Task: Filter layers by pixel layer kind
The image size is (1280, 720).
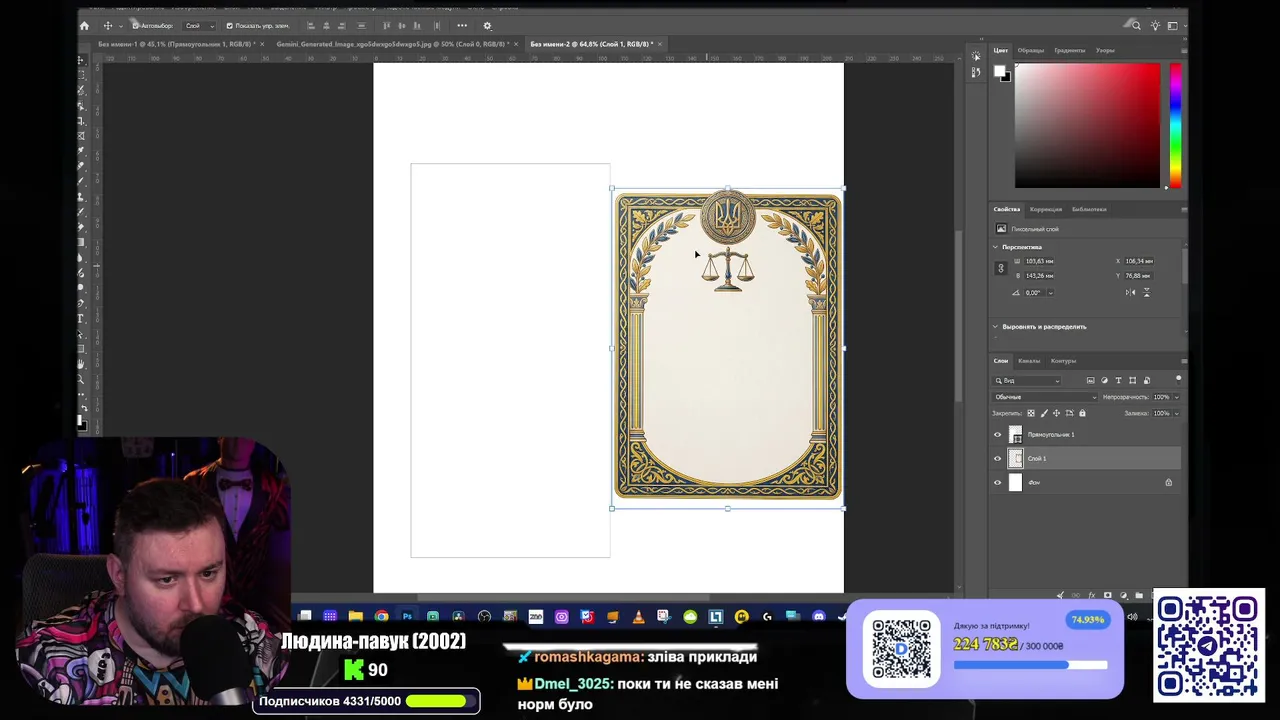Action: click(1090, 380)
